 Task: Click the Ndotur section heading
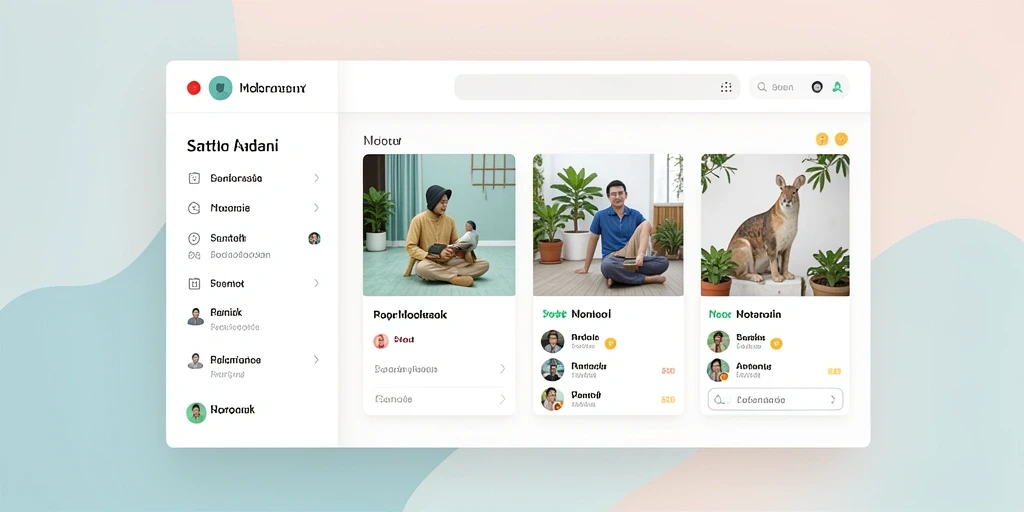coord(383,140)
